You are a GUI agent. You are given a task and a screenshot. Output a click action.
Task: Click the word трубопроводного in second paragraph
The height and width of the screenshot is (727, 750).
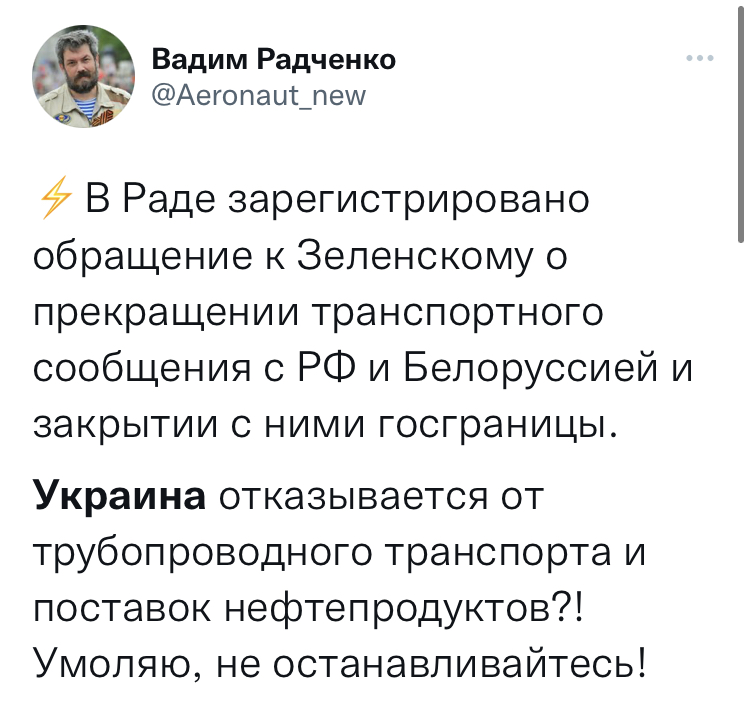[x=202, y=553]
